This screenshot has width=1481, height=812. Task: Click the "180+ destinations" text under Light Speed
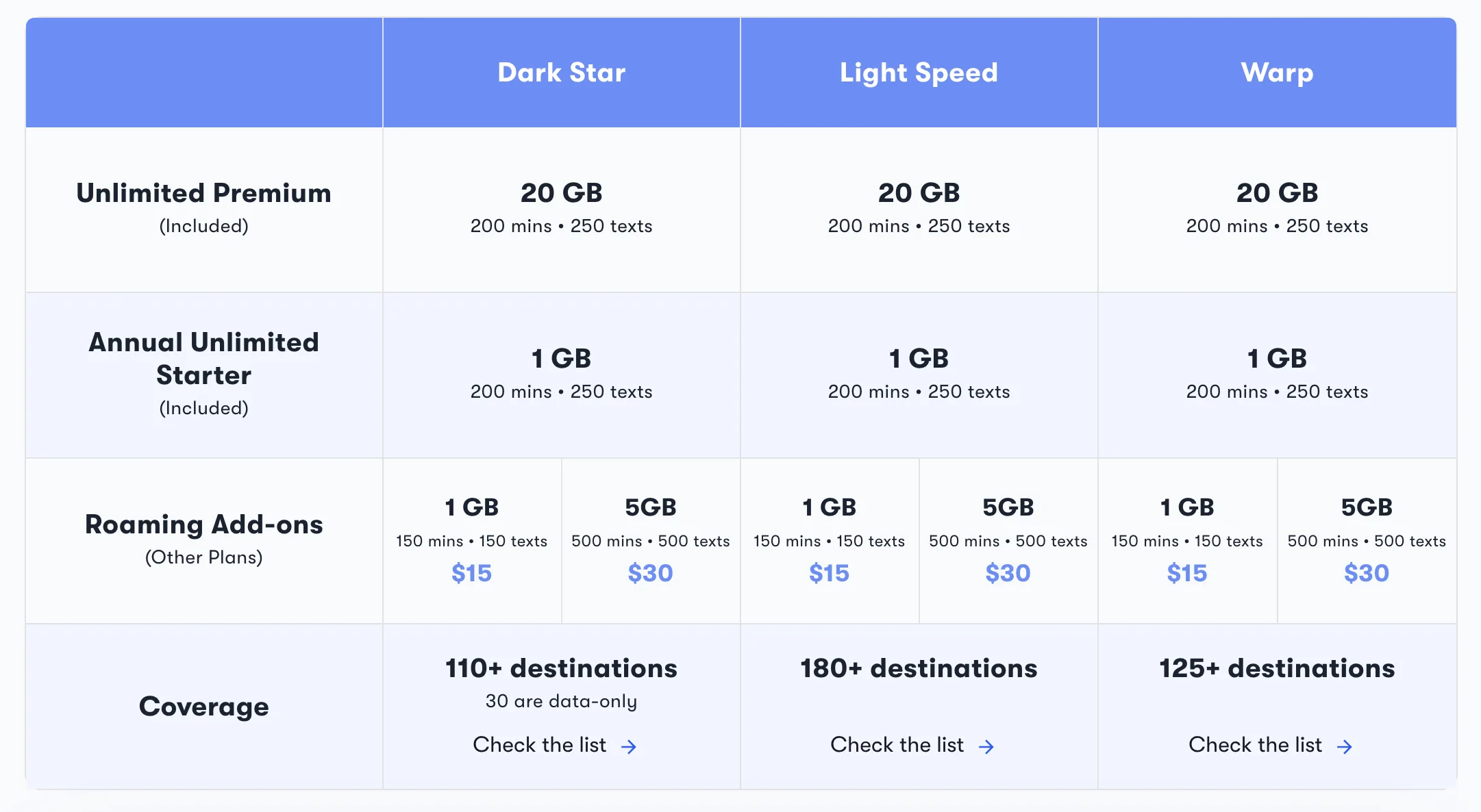point(919,668)
